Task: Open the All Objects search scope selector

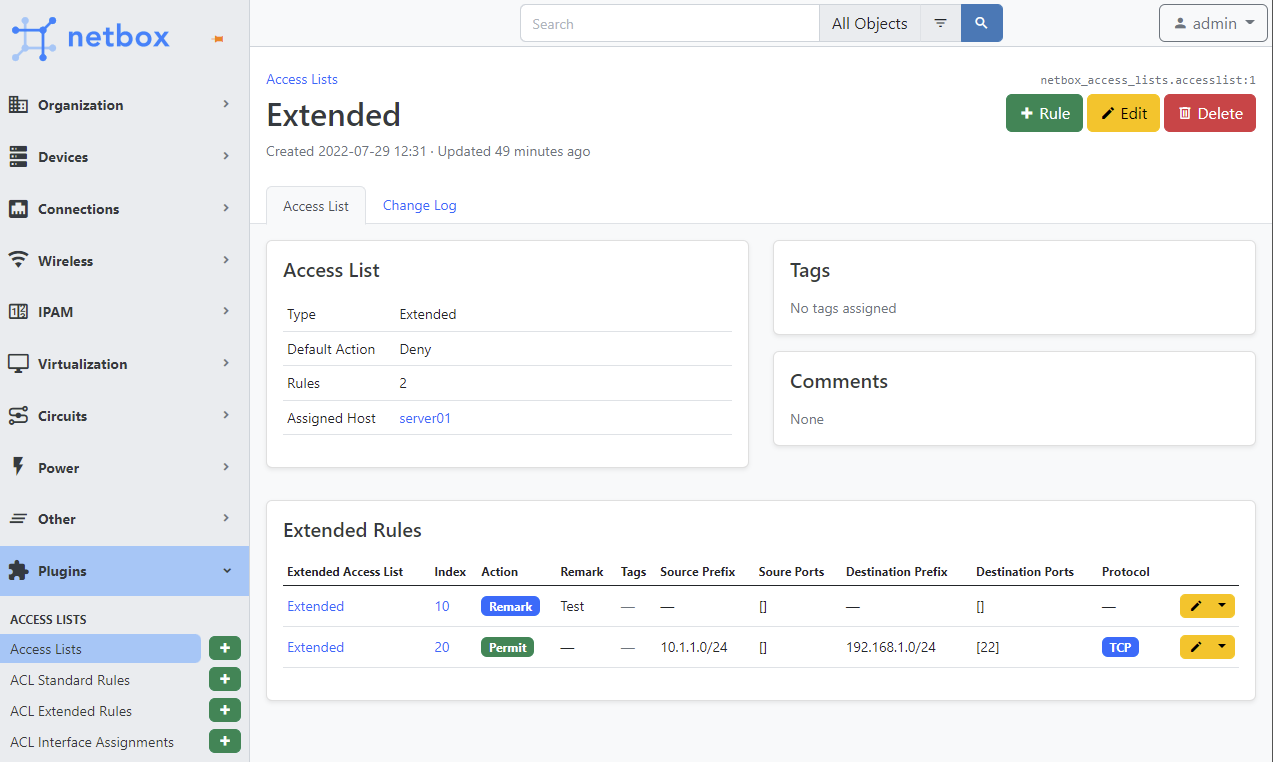Action: point(869,22)
